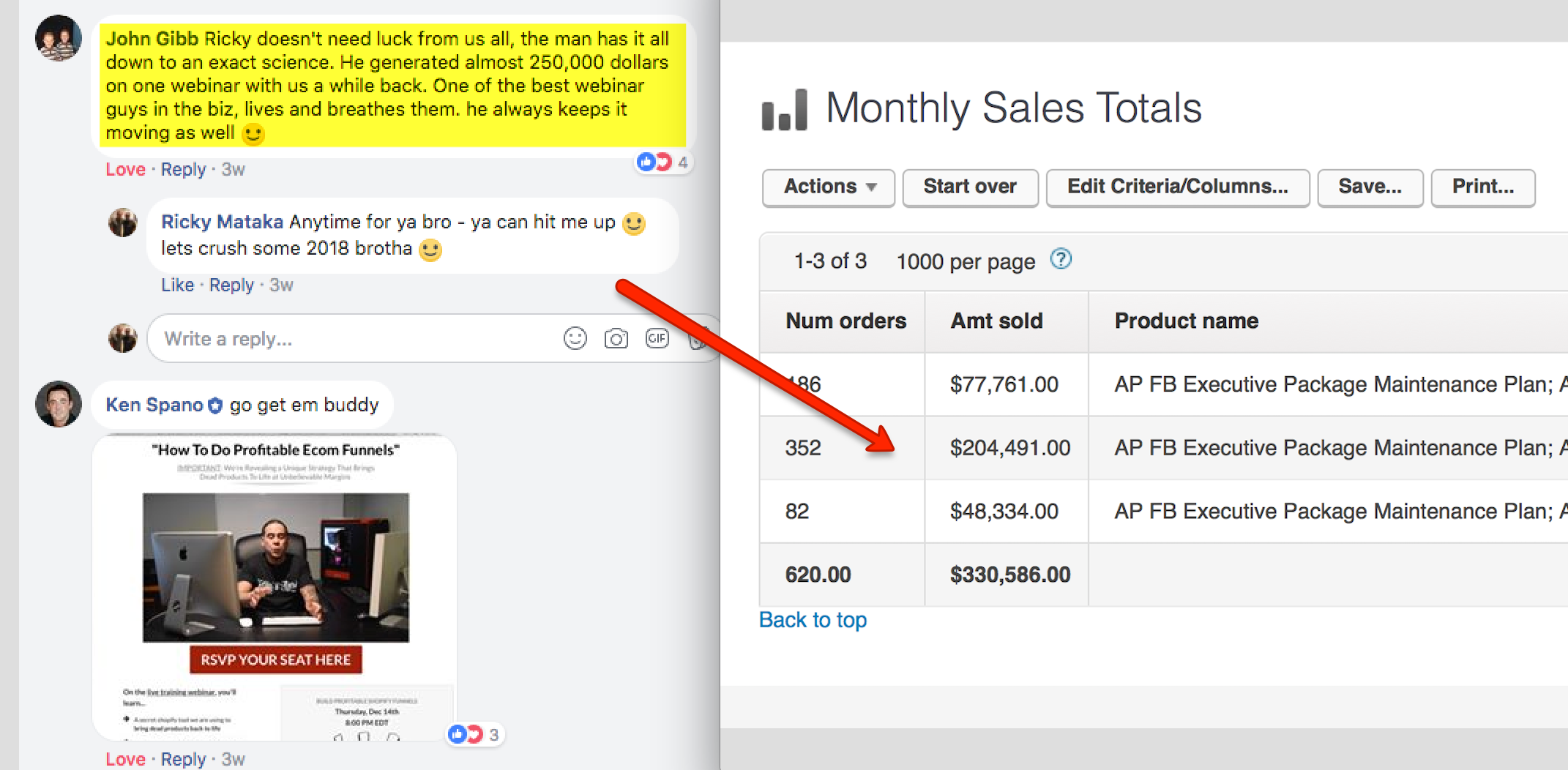Follow the Back to top link
1568x770 pixels.
(813, 620)
